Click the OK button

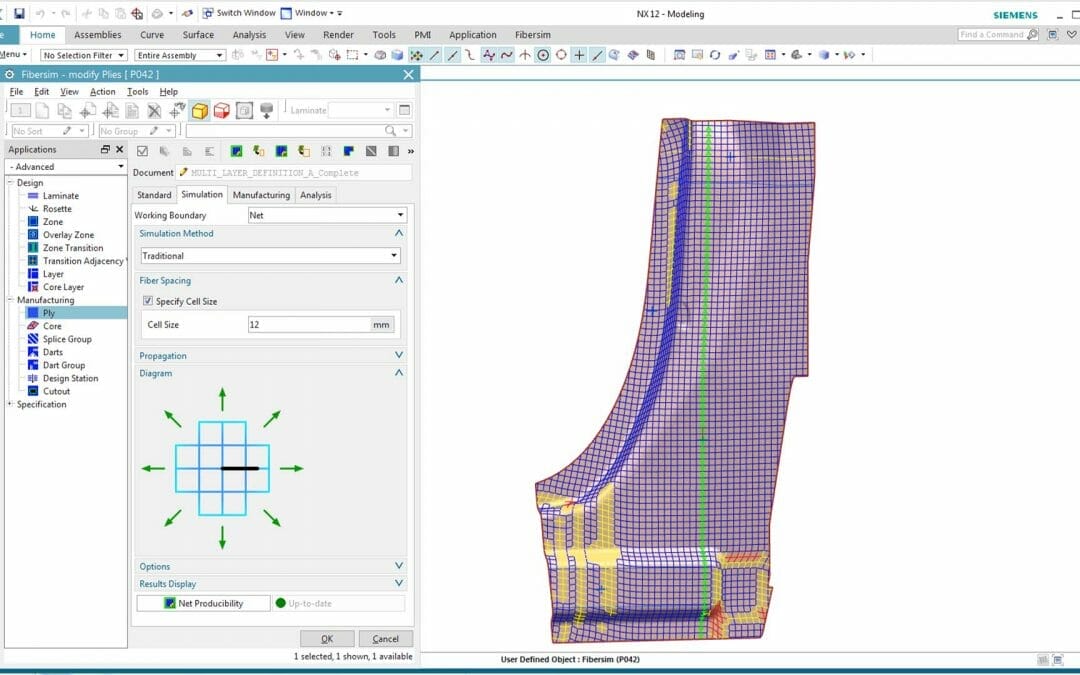(327, 638)
